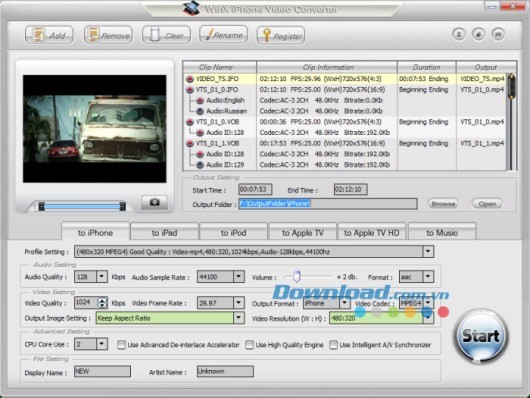Click the Output Folder path field

[328, 204]
